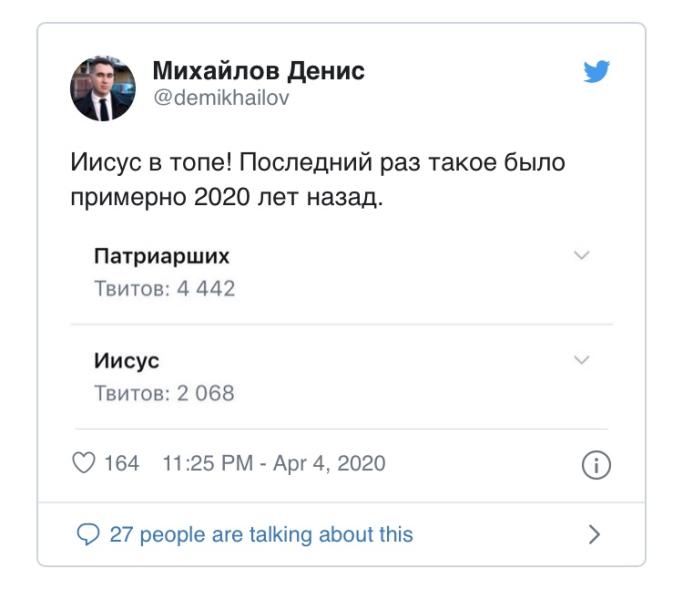This screenshot has height=600, width=682.
Task: Click the 11:25 PM - Apr 4, 2020 timestamp
Action: tap(273, 464)
